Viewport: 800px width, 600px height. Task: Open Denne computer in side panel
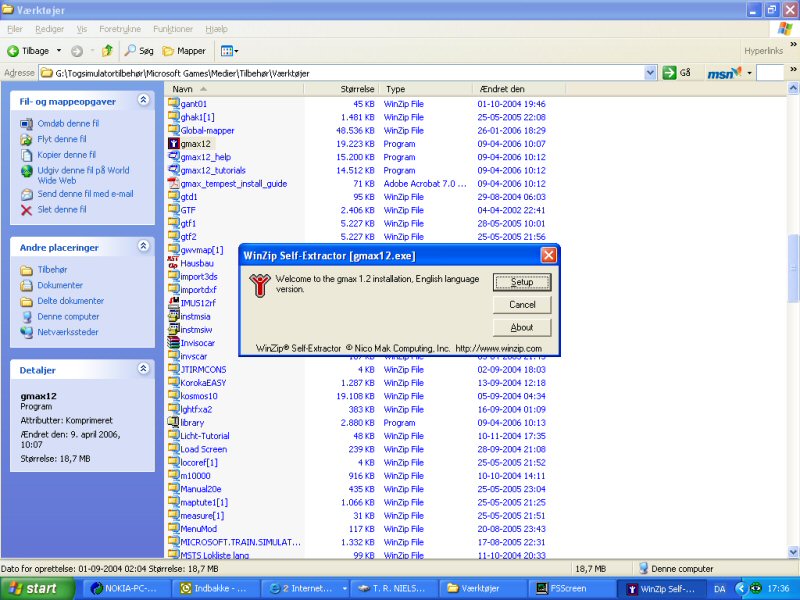point(68,316)
